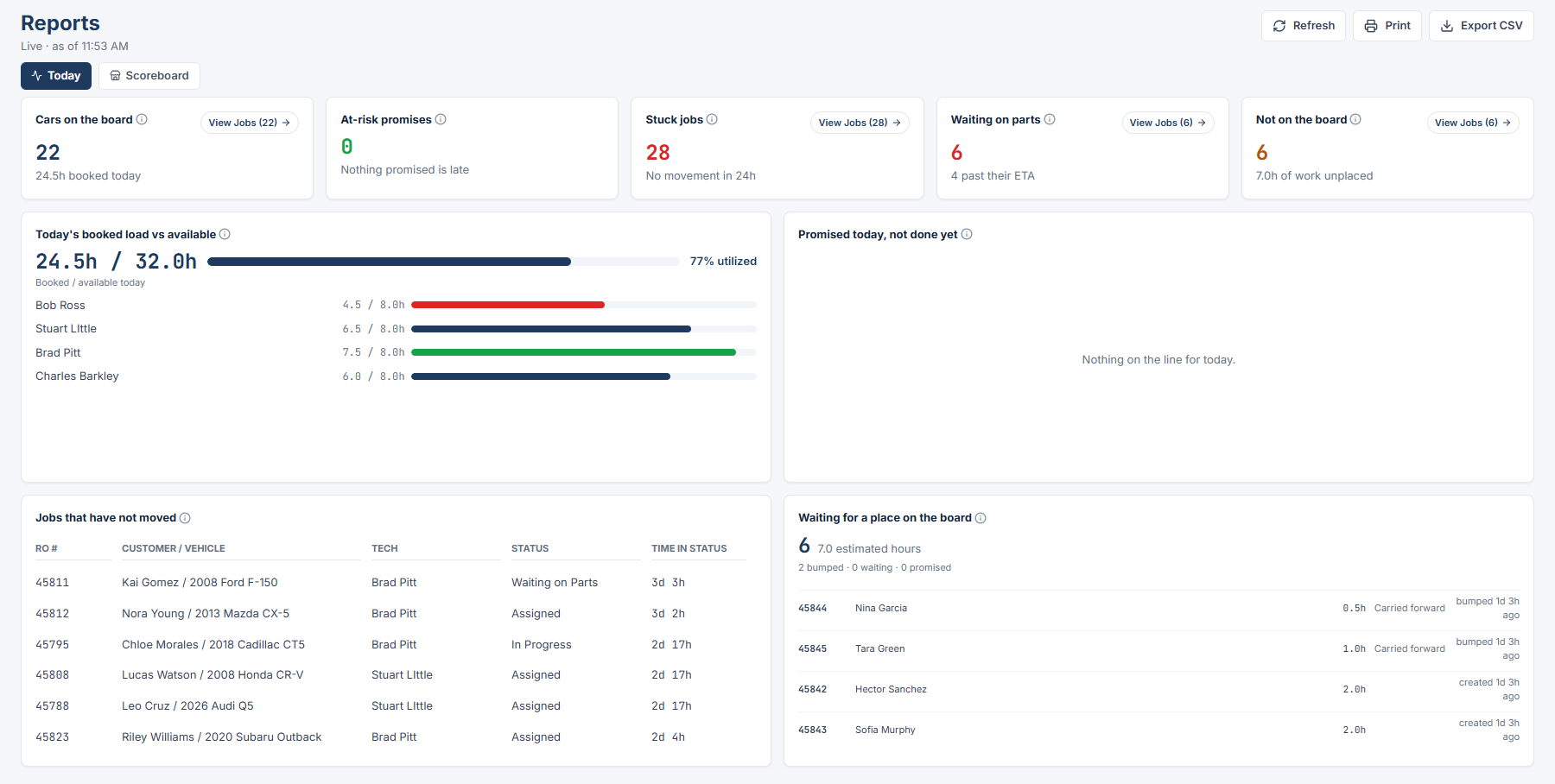Click the at-risk promises count of 0
The image size is (1555, 784).
click(346, 147)
